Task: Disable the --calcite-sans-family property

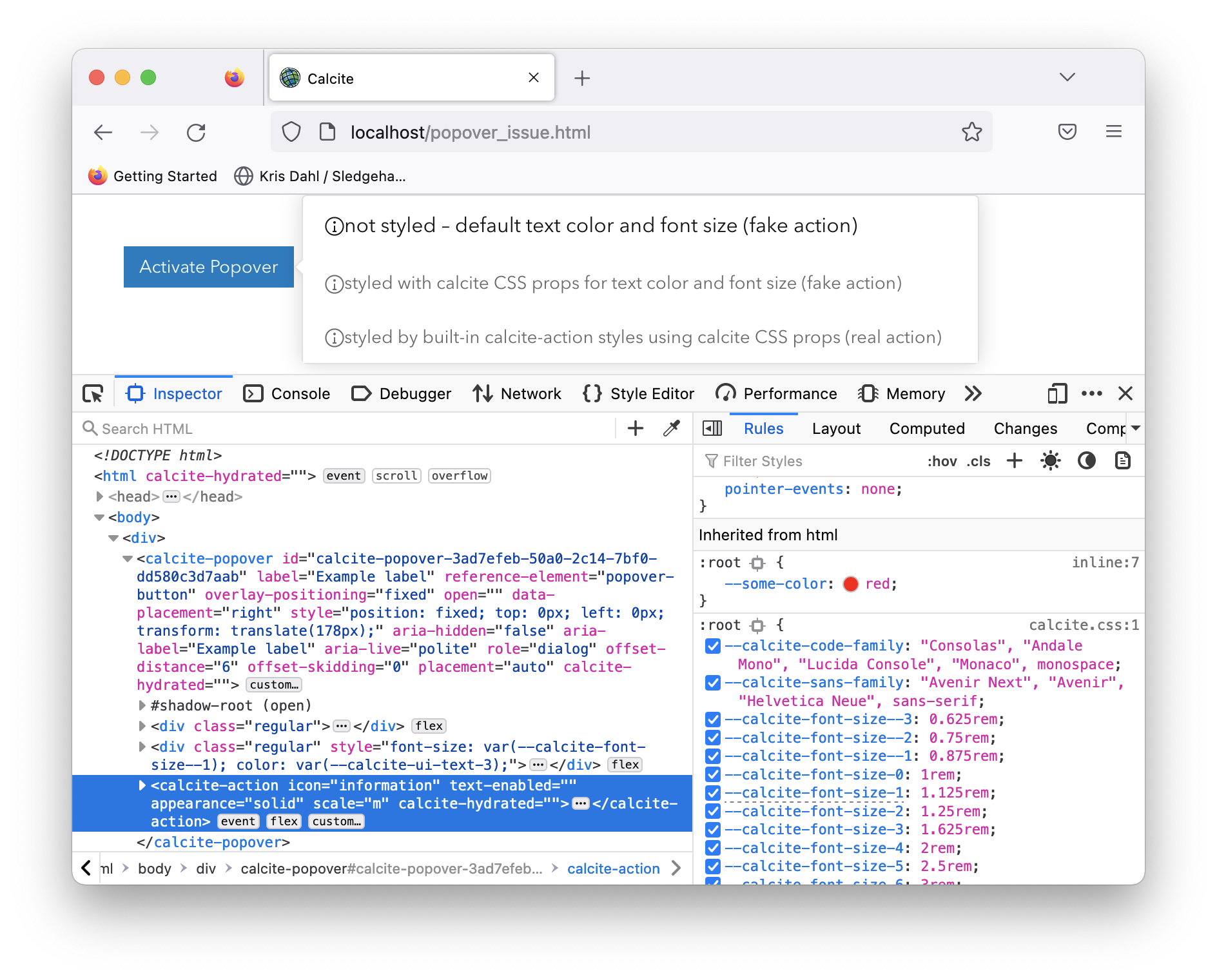Action: point(712,682)
